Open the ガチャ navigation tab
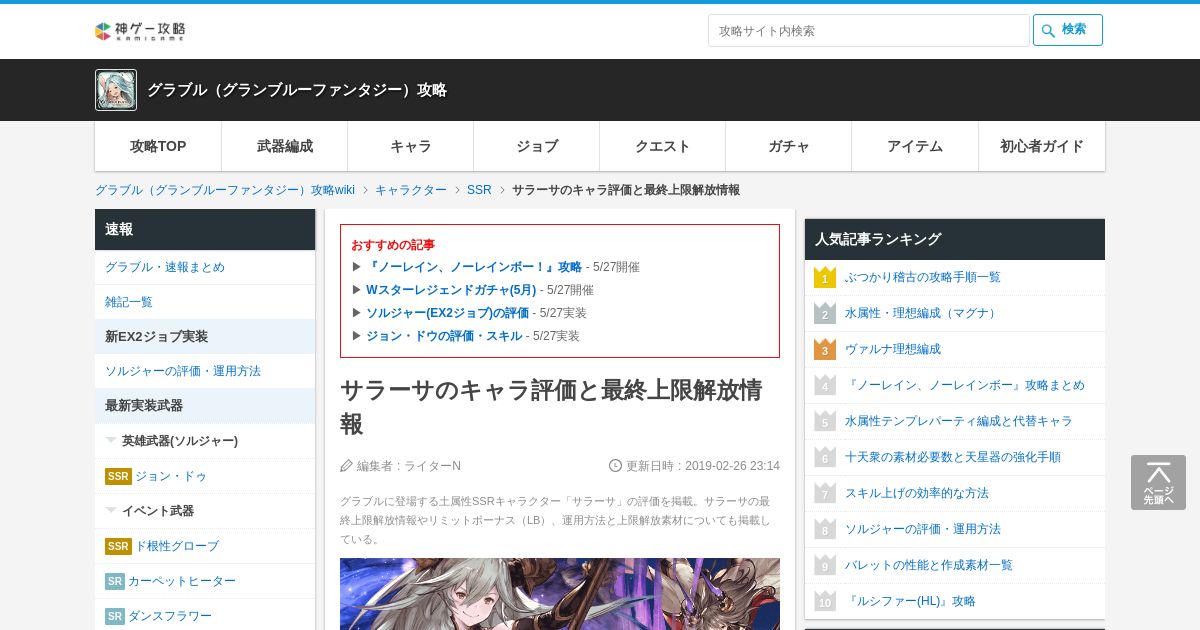1200x630 pixels. (x=789, y=146)
